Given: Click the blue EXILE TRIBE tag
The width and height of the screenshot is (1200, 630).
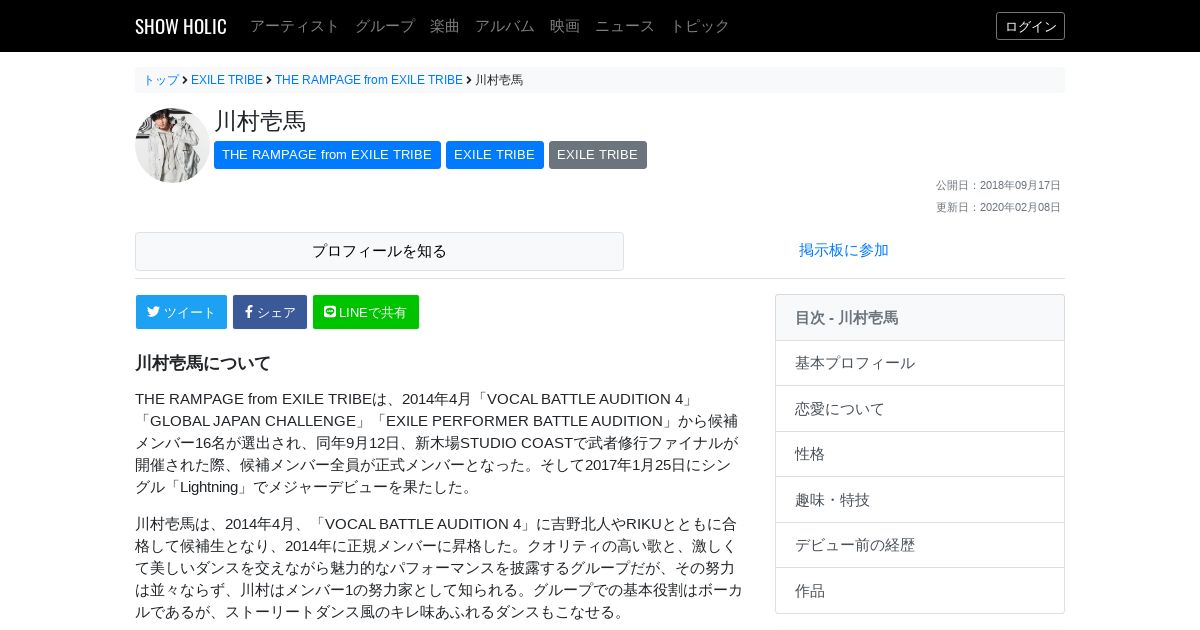Looking at the screenshot, I should (495, 155).
